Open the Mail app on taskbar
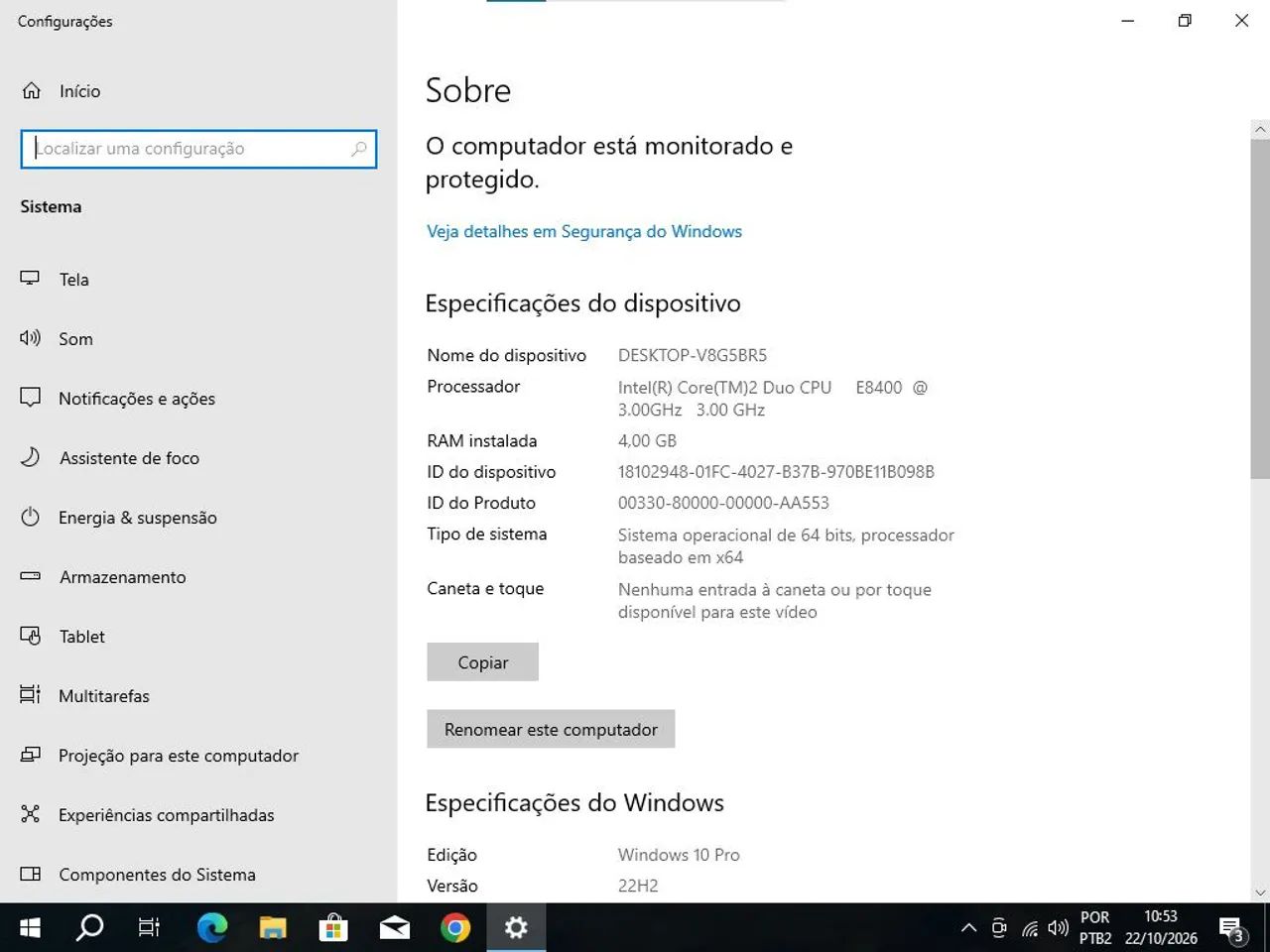Screen dimensions: 1270x952 pyautogui.click(x=395, y=927)
